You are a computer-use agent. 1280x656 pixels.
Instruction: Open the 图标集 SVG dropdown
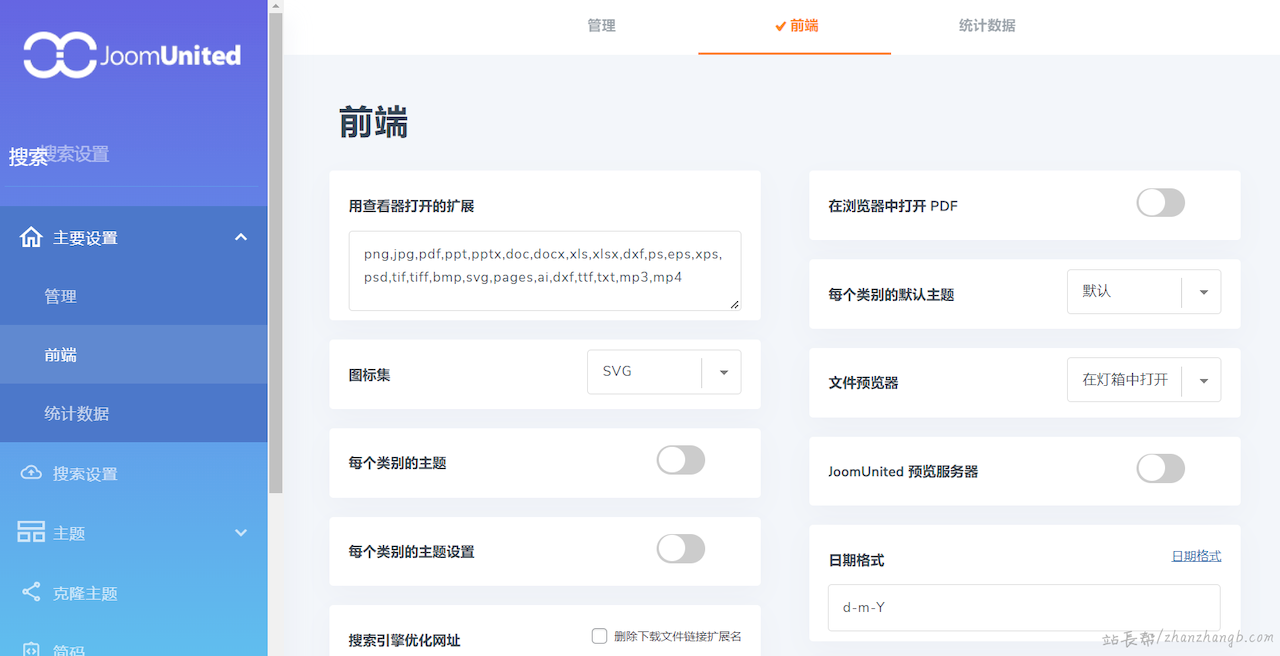(x=664, y=372)
